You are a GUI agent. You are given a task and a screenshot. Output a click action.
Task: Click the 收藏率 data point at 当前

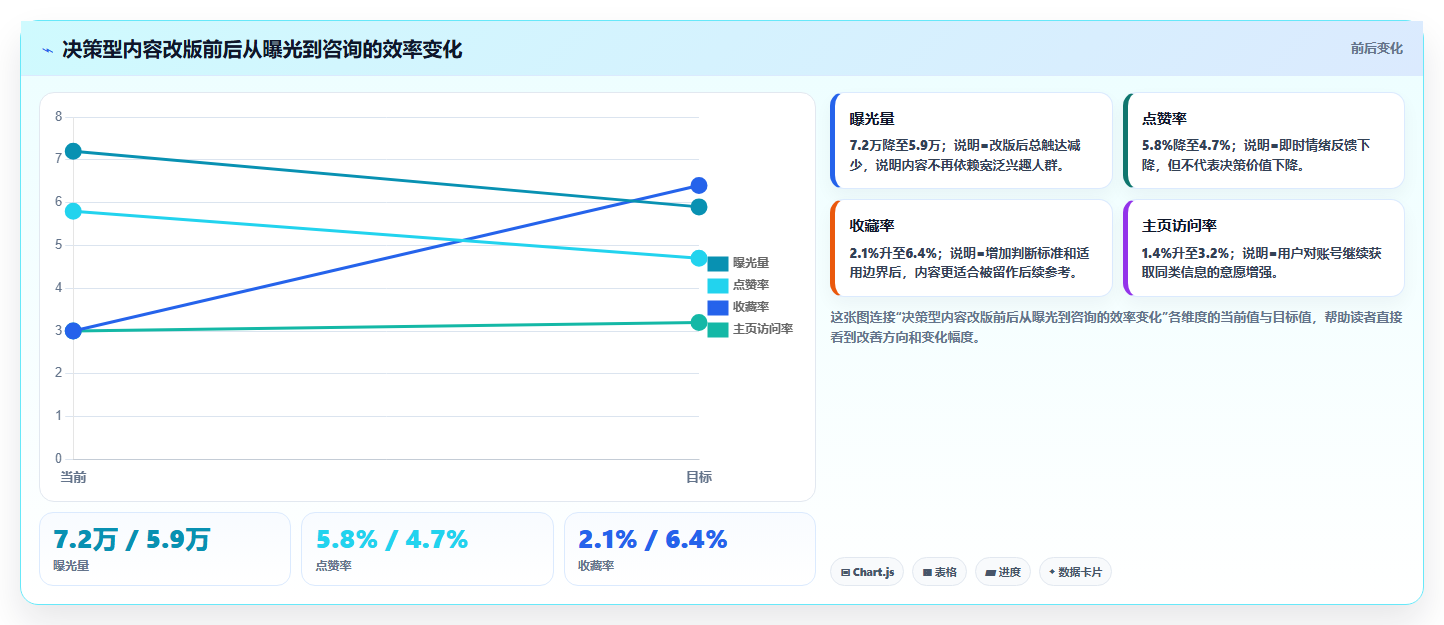73,331
